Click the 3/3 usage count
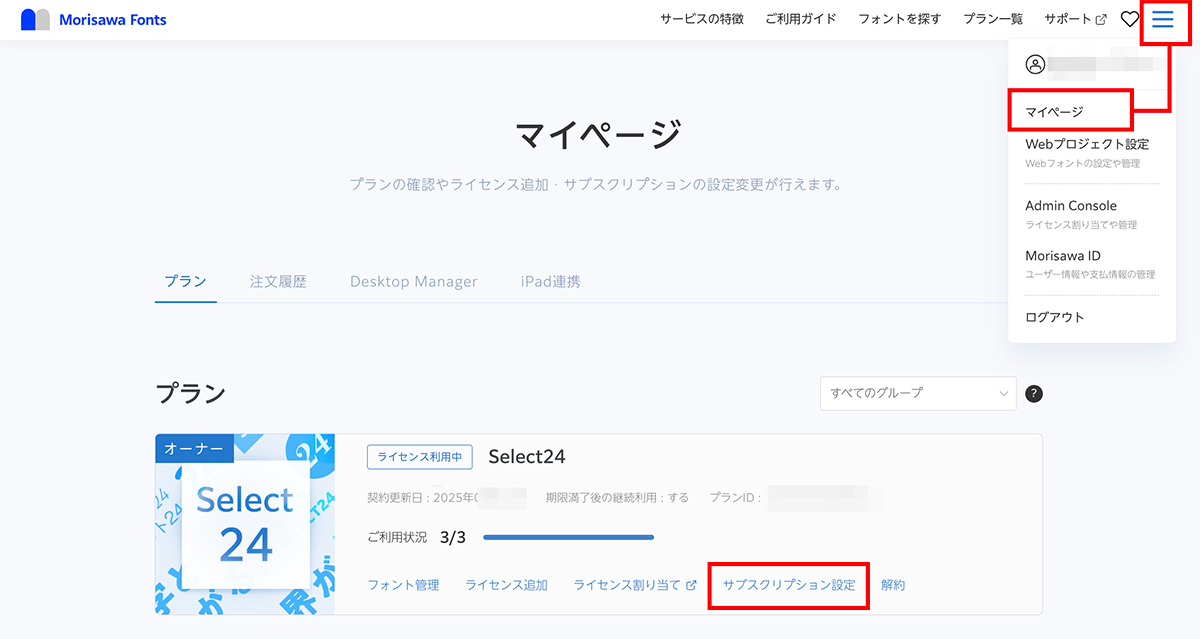This screenshot has height=639, width=1200. (x=453, y=538)
